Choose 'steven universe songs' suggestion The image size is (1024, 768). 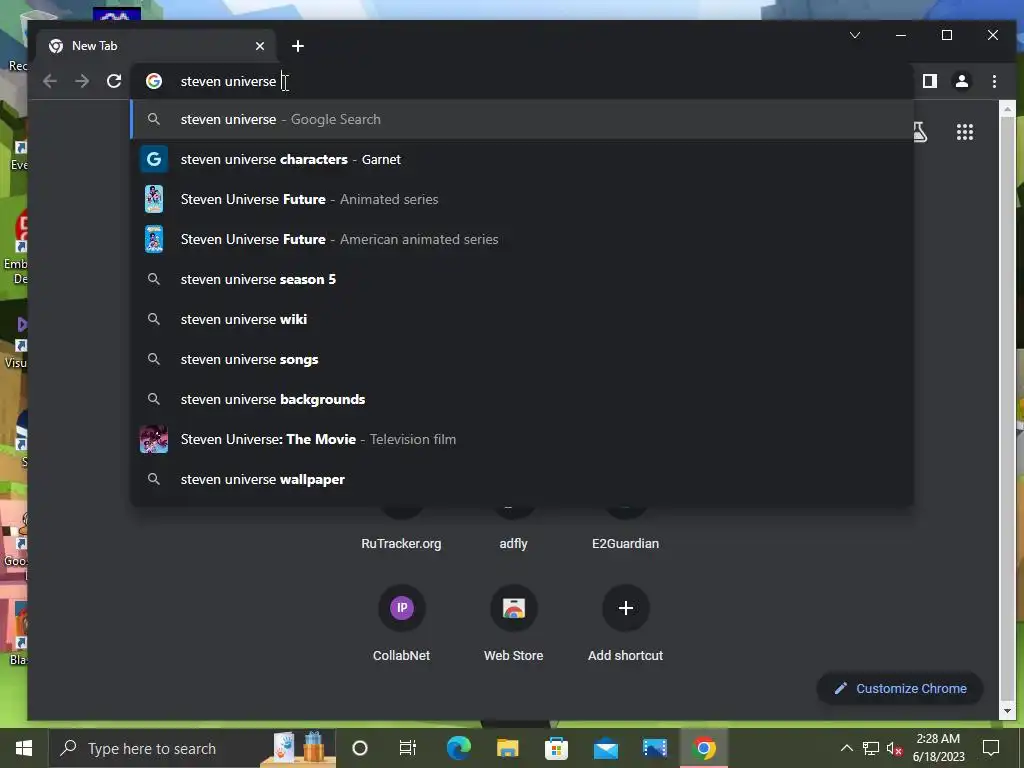coord(522,359)
